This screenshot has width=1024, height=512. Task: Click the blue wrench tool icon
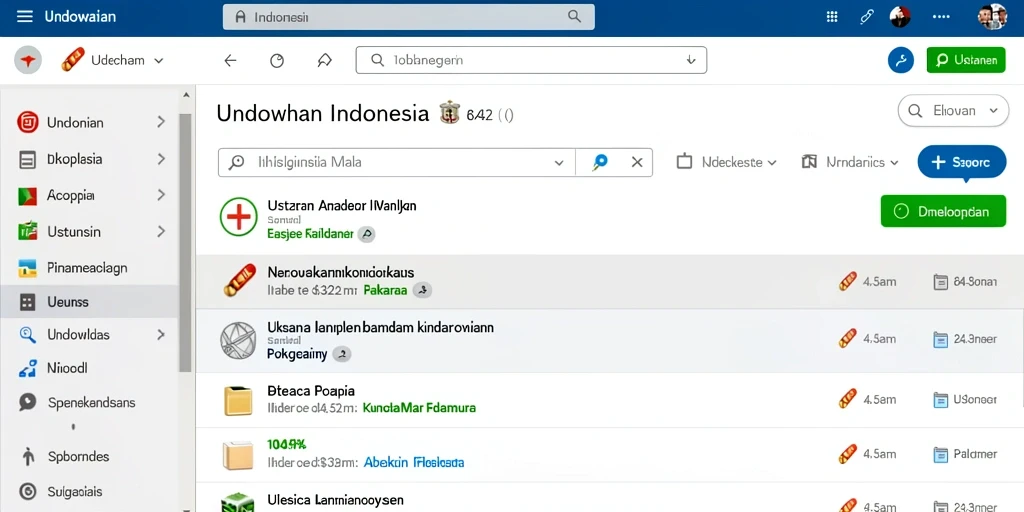tap(901, 60)
